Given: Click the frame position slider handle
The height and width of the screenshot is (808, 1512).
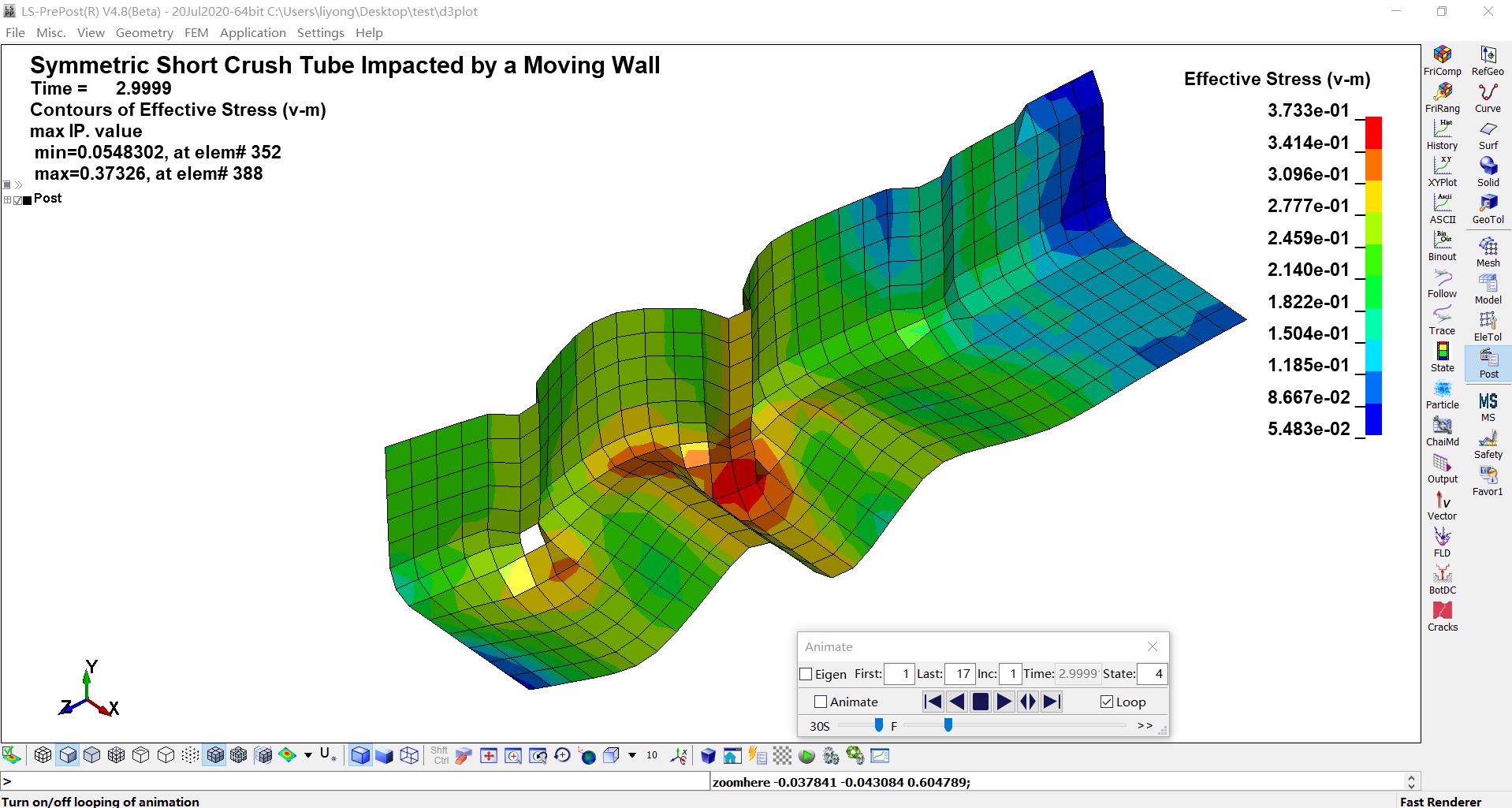Looking at the screenshot, I should pos(948,725).
